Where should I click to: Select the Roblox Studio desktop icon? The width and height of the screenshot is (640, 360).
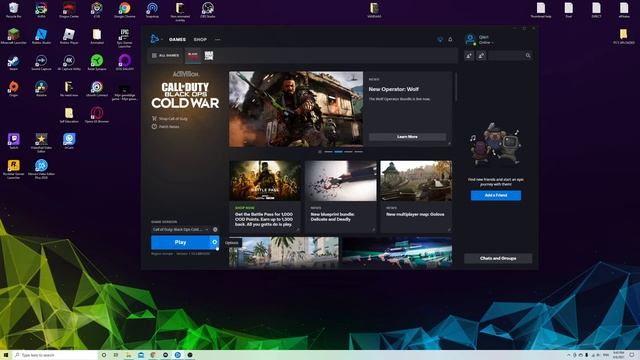[x=41, y=36]
